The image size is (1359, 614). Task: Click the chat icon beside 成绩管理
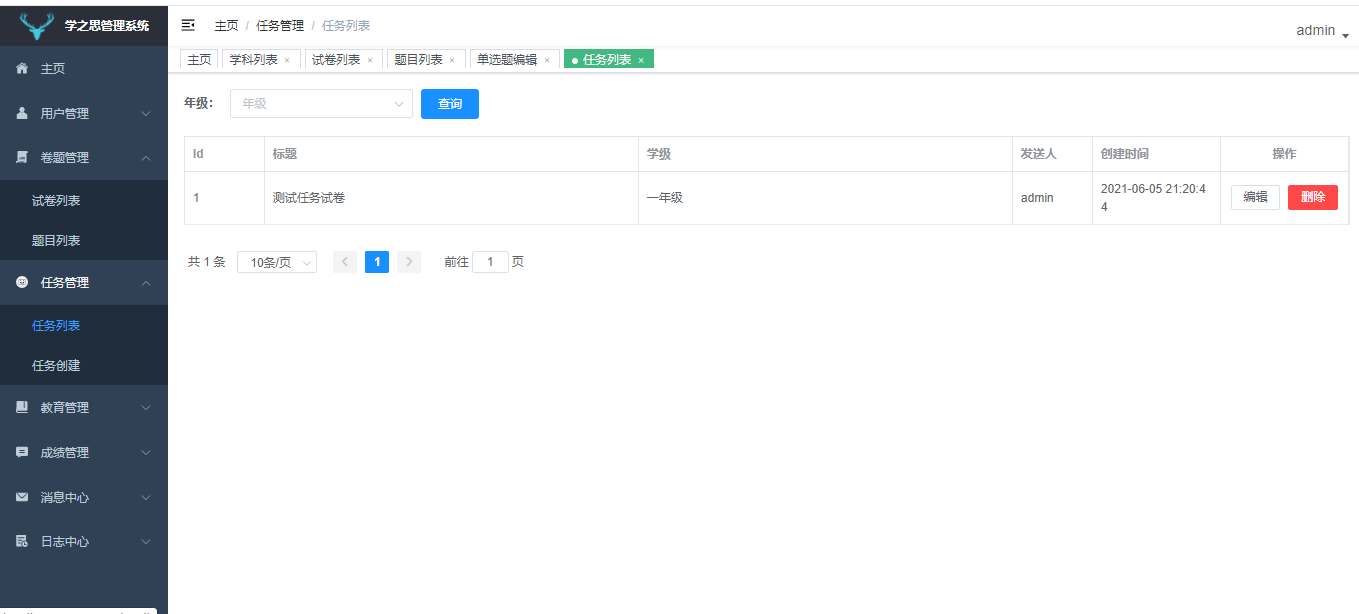pyautogui.click(x=22, y=452)
